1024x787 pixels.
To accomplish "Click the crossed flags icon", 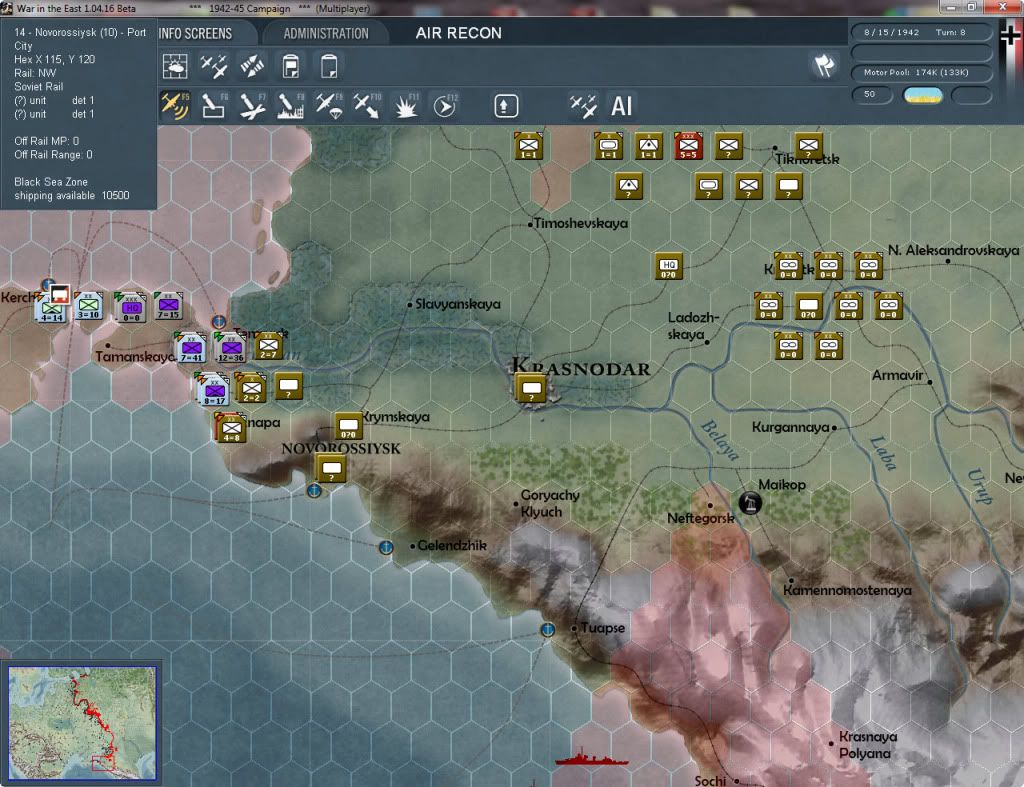I will (824, 65).
